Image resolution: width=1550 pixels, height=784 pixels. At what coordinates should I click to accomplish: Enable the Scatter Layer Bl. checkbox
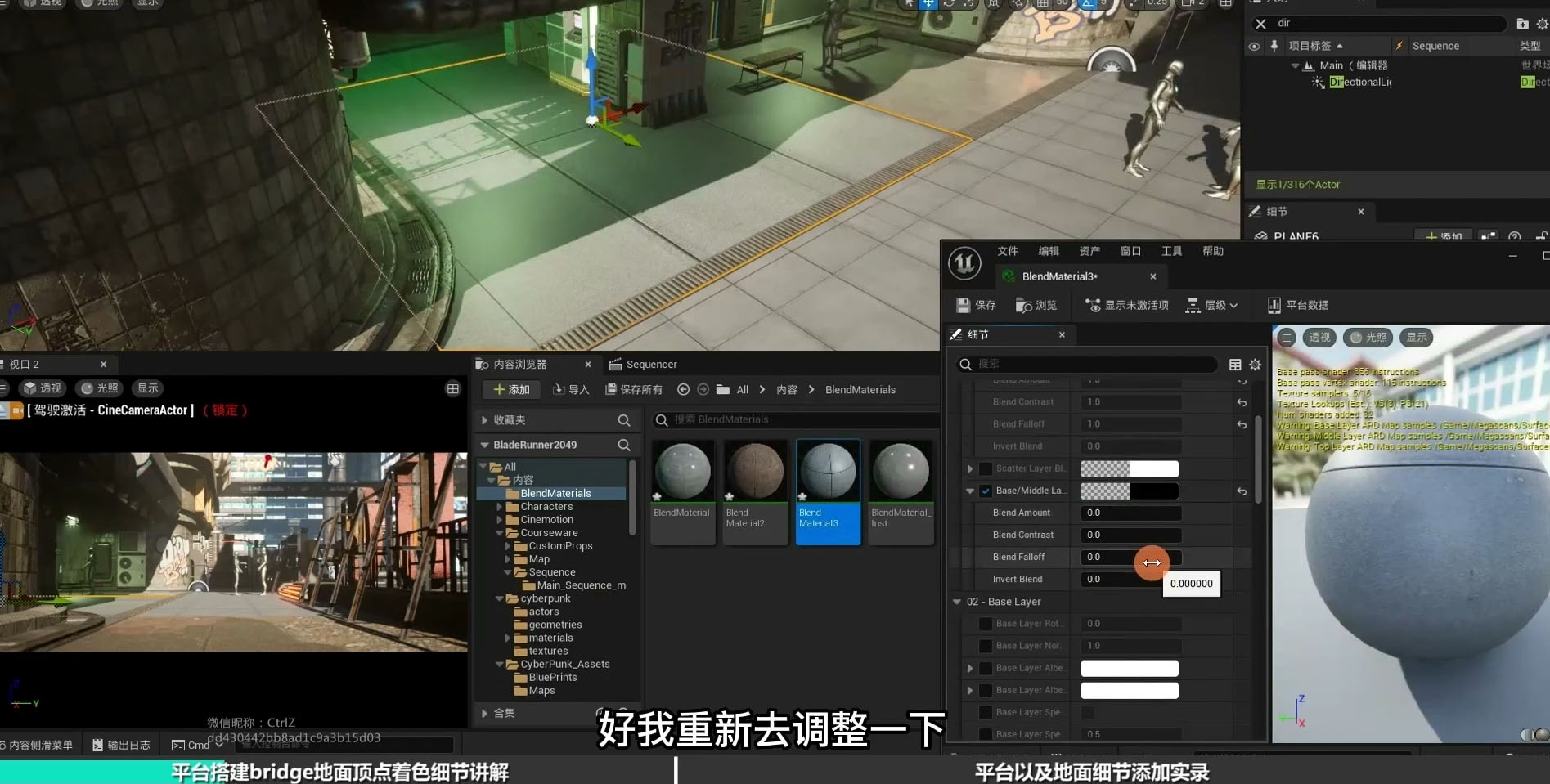click(986, 468)
